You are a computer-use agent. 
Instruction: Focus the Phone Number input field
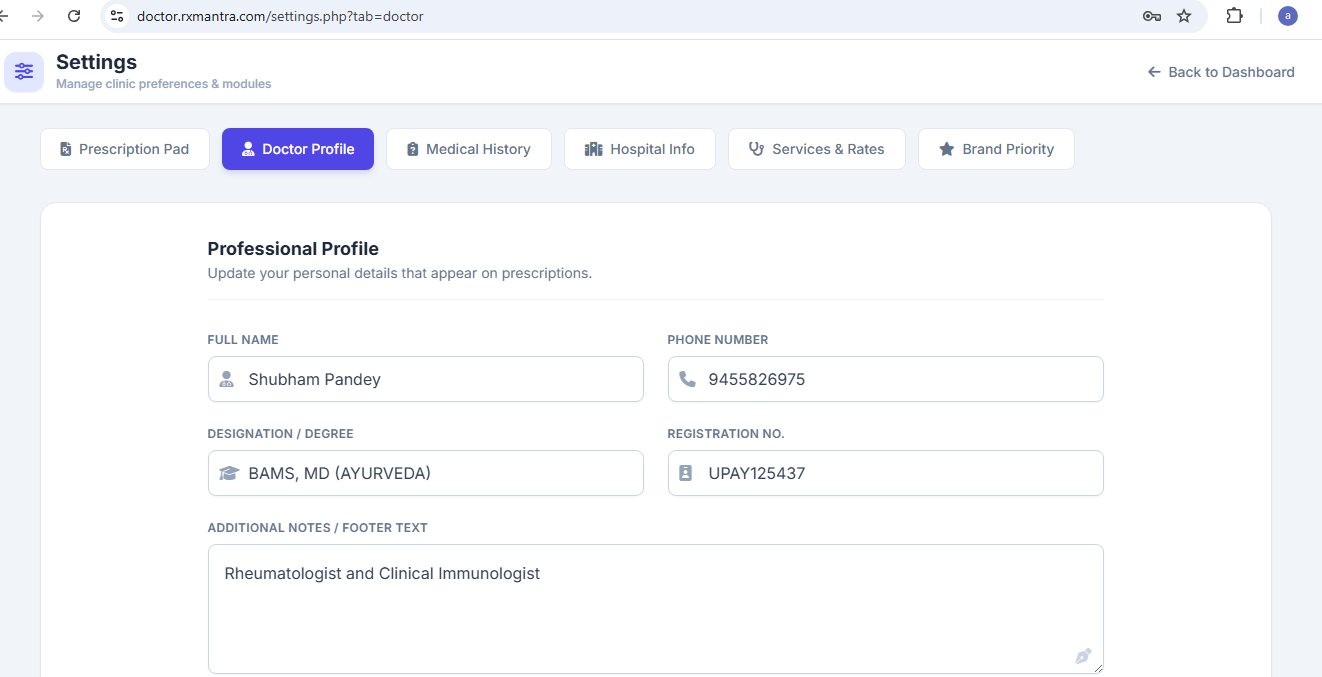tap(900, 379)
